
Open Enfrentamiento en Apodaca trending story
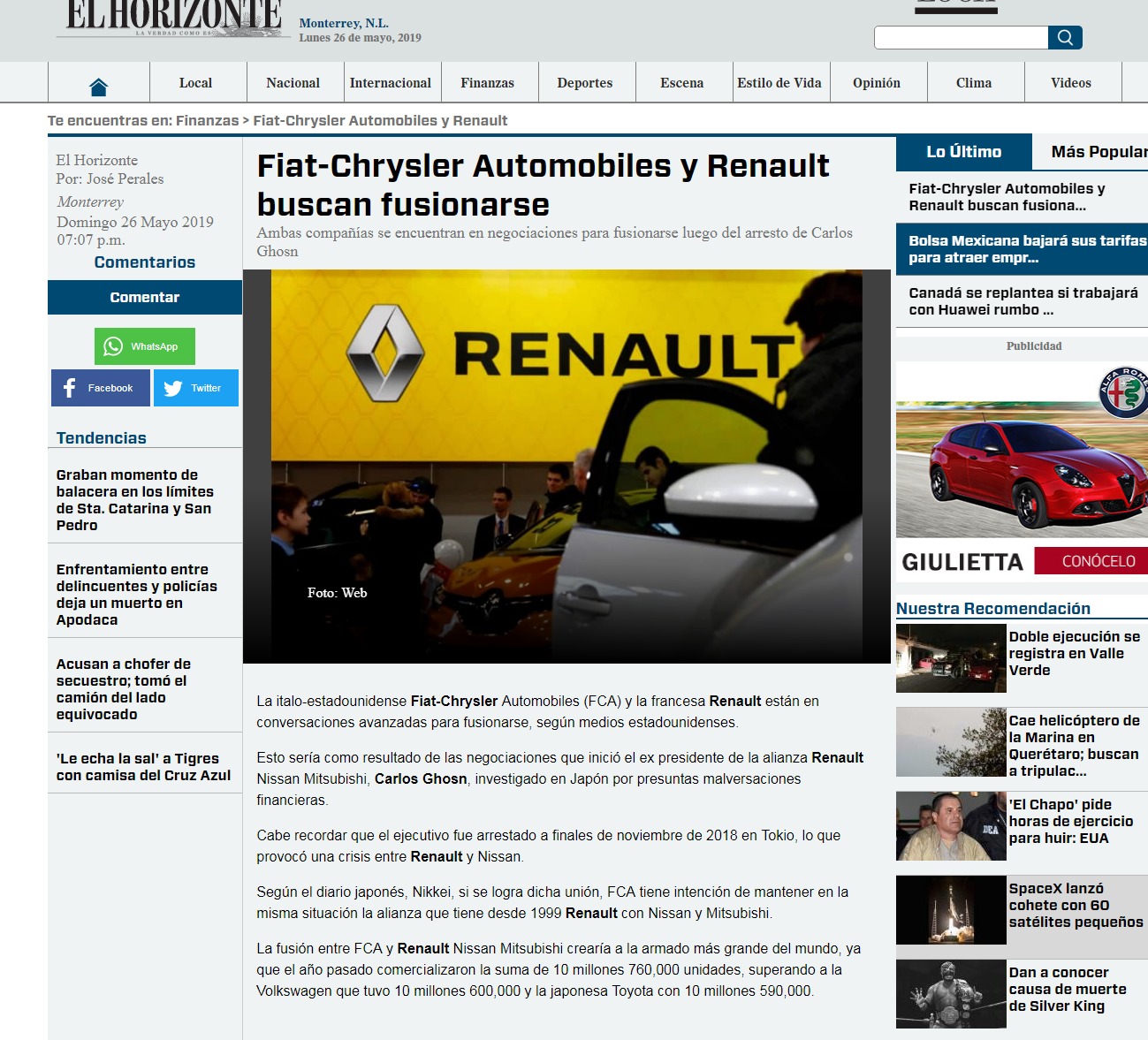pyautogui.click(x=137, y=595)
